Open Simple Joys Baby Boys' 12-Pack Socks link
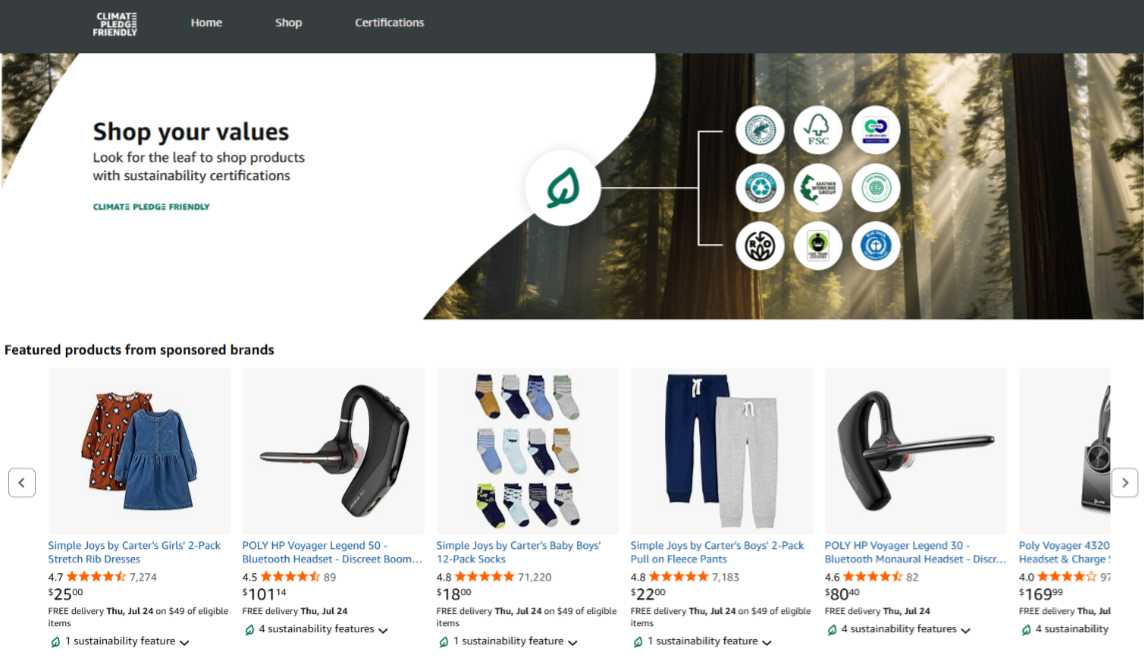This screenshot has height=671, width=1144. coord(519,552)
